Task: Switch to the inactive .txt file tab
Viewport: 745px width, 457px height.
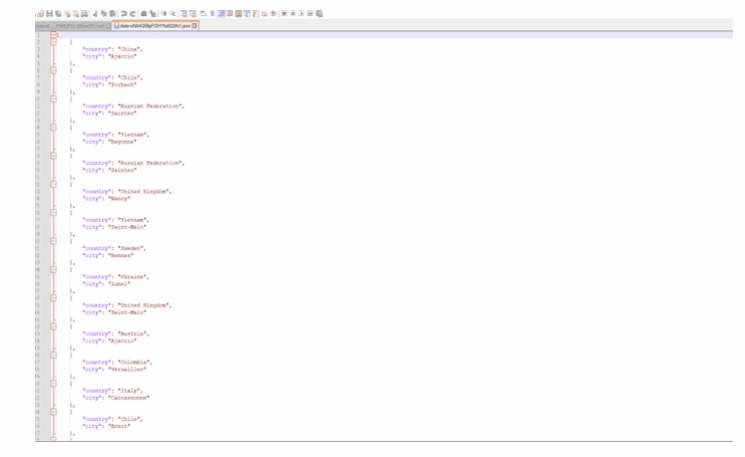Action: (x=70, y=25)
